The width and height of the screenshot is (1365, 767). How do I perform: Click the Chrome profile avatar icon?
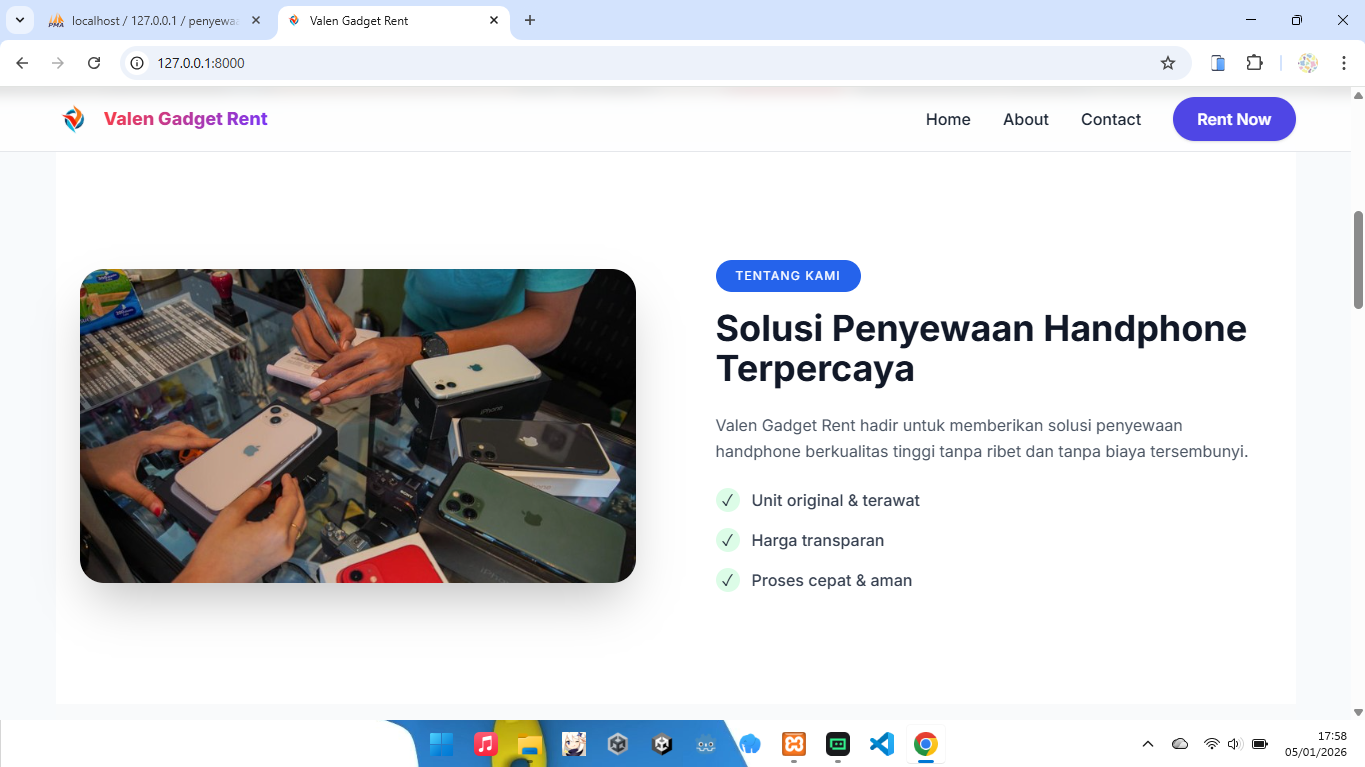[1308, 62]
